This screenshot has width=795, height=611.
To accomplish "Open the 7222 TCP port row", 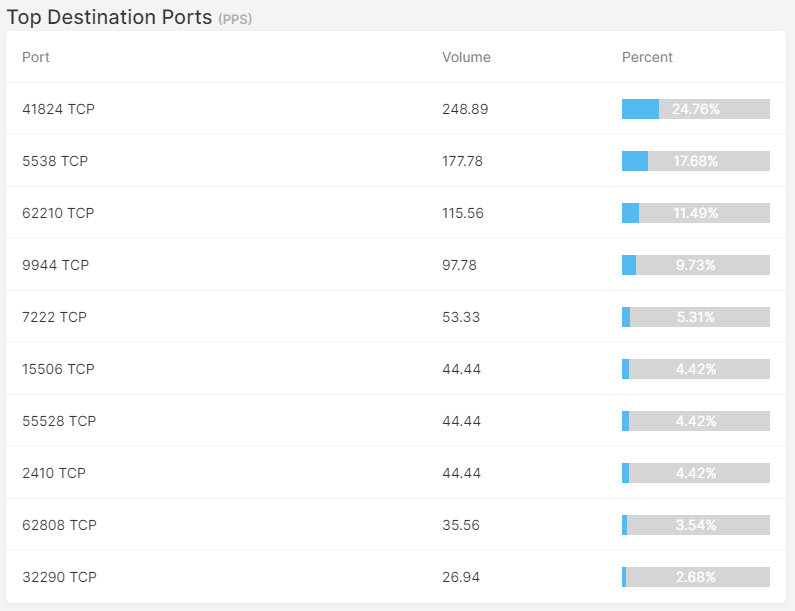I will (396, 317).
